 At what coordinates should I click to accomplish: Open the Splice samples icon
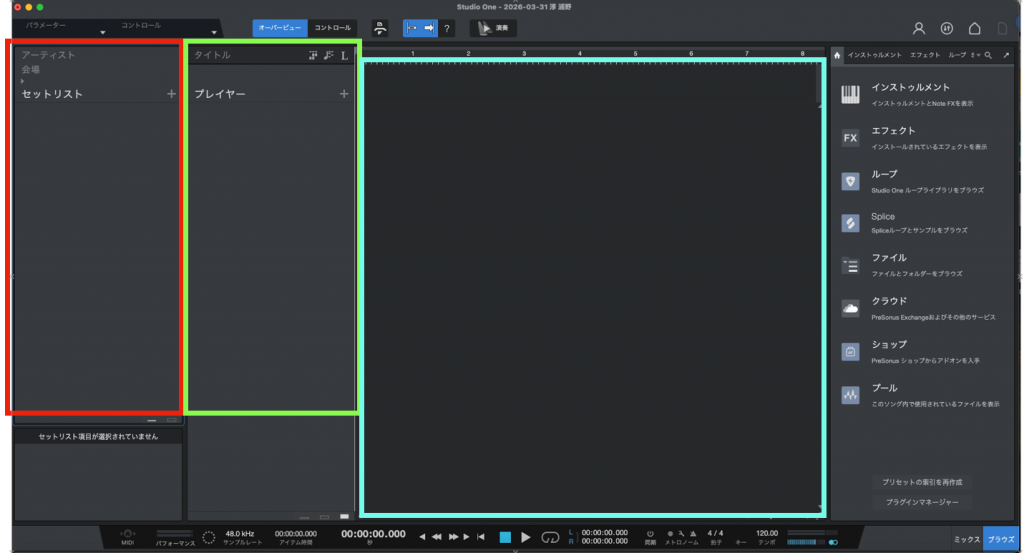tap(850, 223)
